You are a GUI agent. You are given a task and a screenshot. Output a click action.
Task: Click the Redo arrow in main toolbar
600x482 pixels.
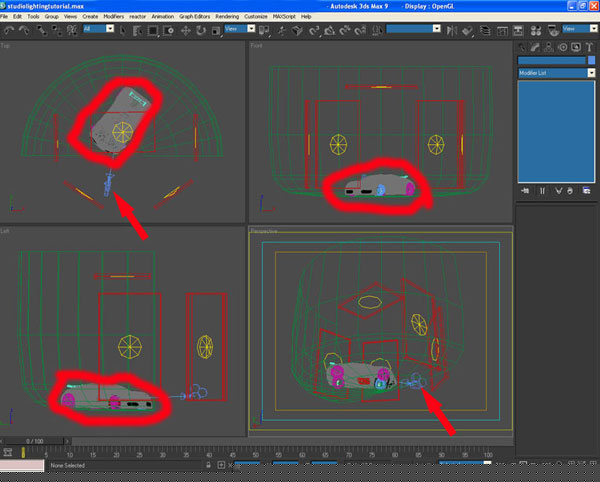tap(24, 30)
